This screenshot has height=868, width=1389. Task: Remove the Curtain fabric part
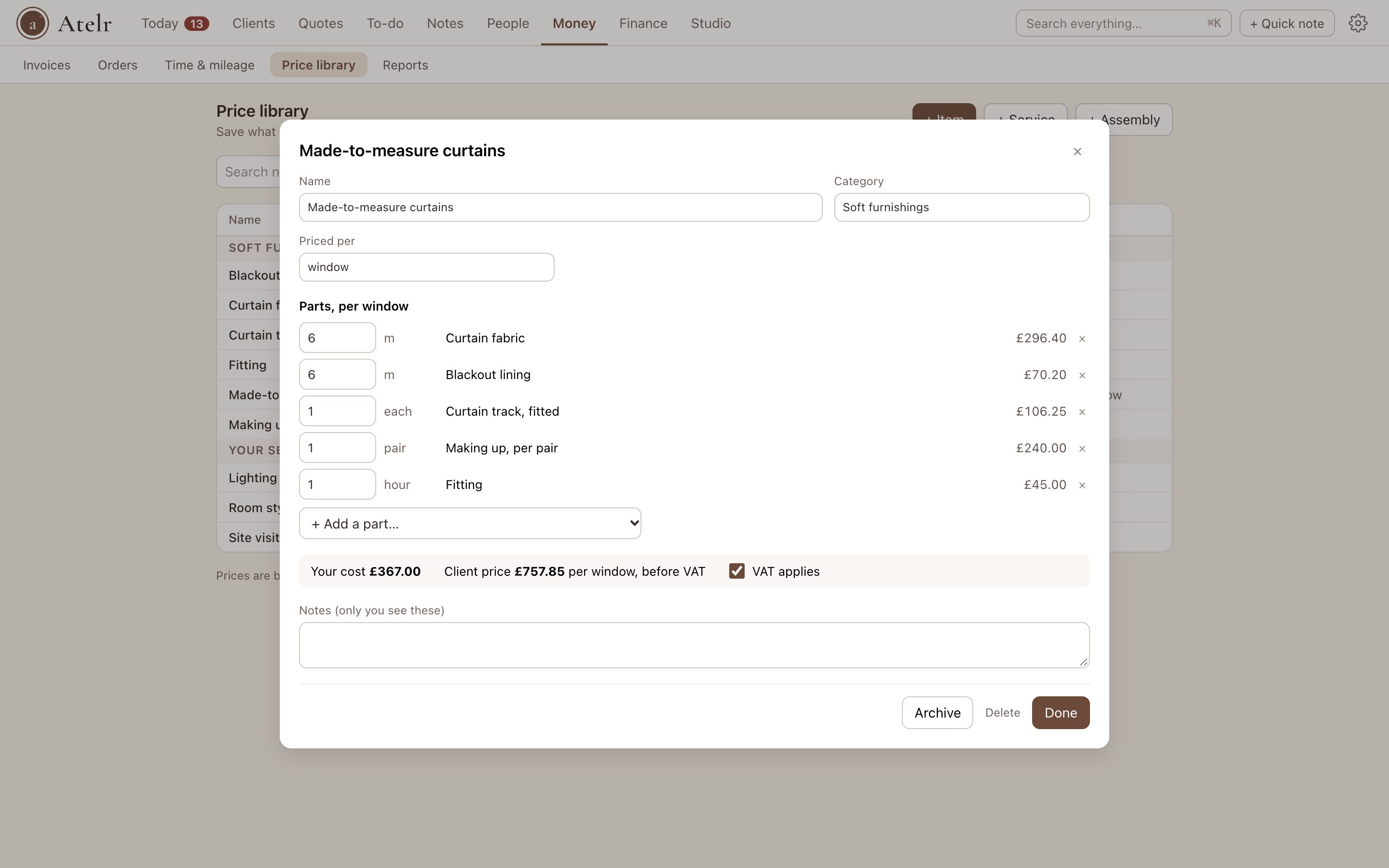(x=1082, y=338)
